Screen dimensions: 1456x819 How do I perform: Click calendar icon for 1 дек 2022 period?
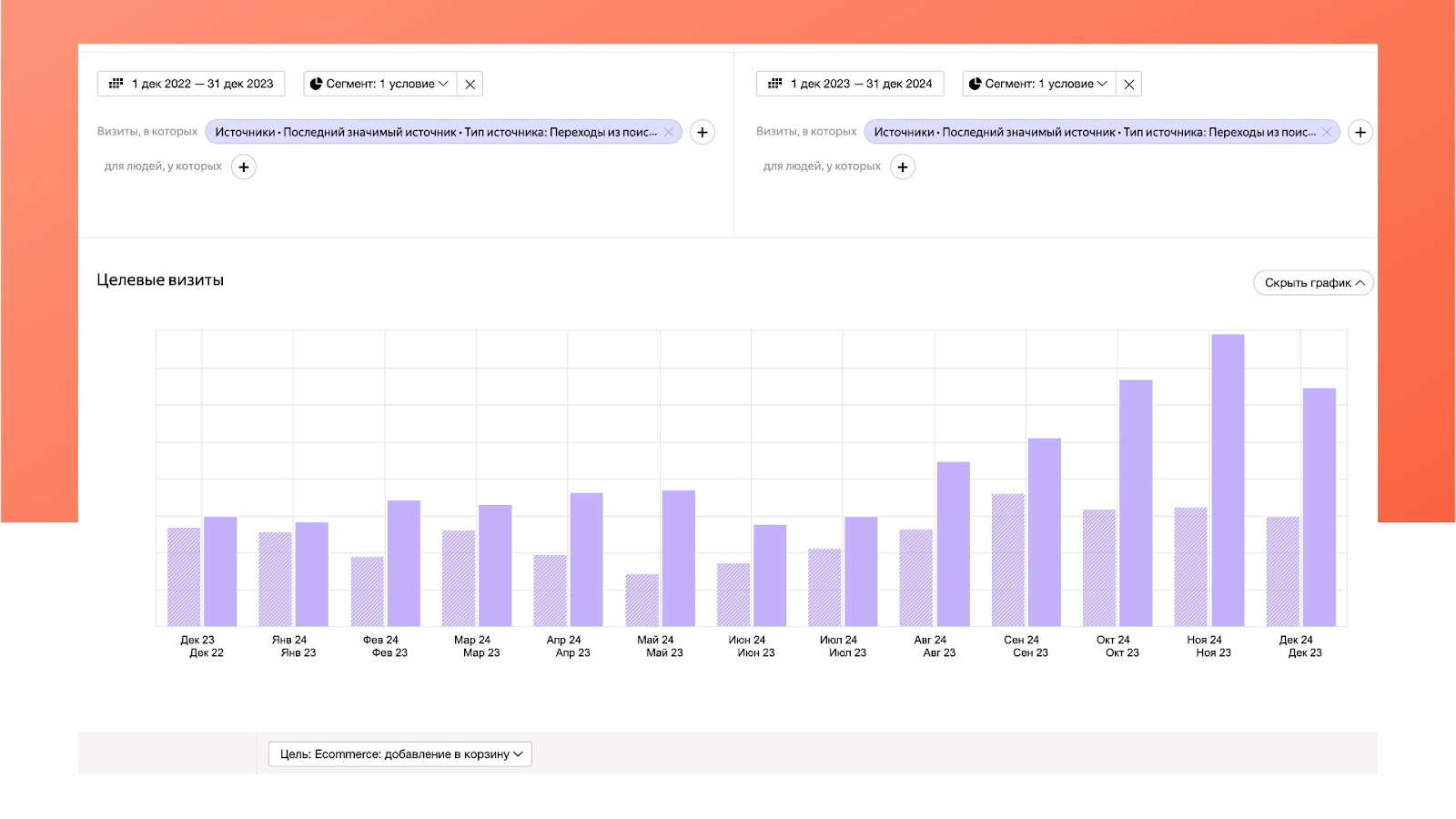click(x=116, y=84)
